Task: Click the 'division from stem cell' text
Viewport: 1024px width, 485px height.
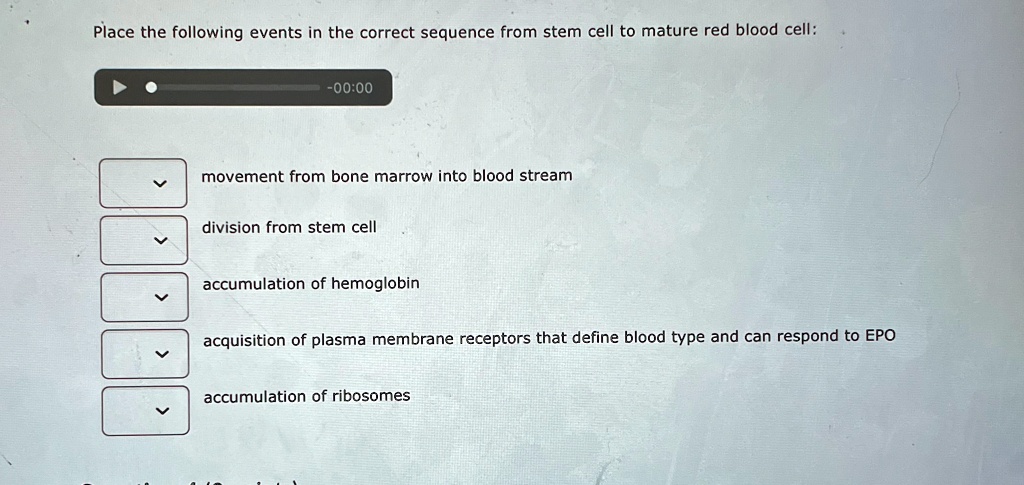Action: [289, 227]
